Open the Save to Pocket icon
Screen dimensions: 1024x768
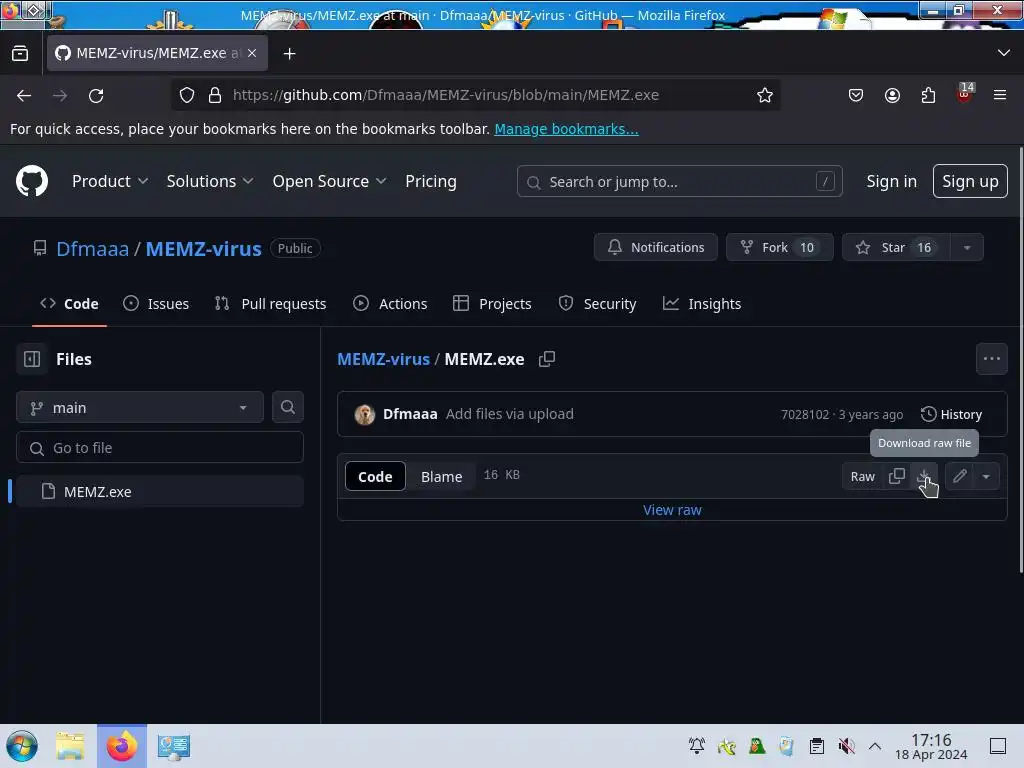(856, 95)
